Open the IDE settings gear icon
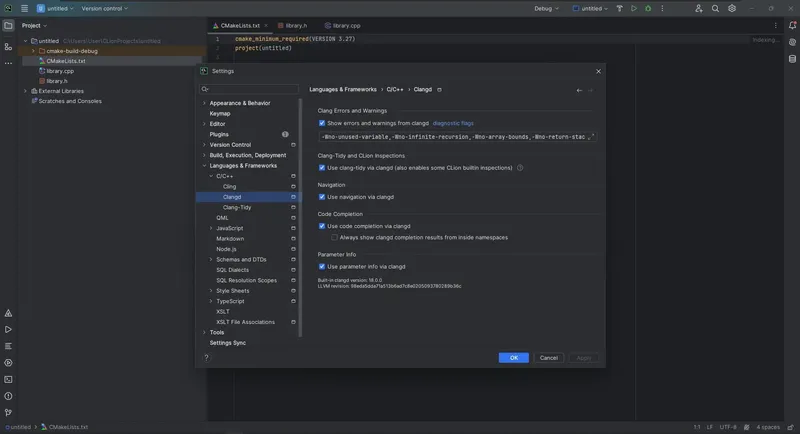The image size is (800, 434). click(x=732, y=8)
